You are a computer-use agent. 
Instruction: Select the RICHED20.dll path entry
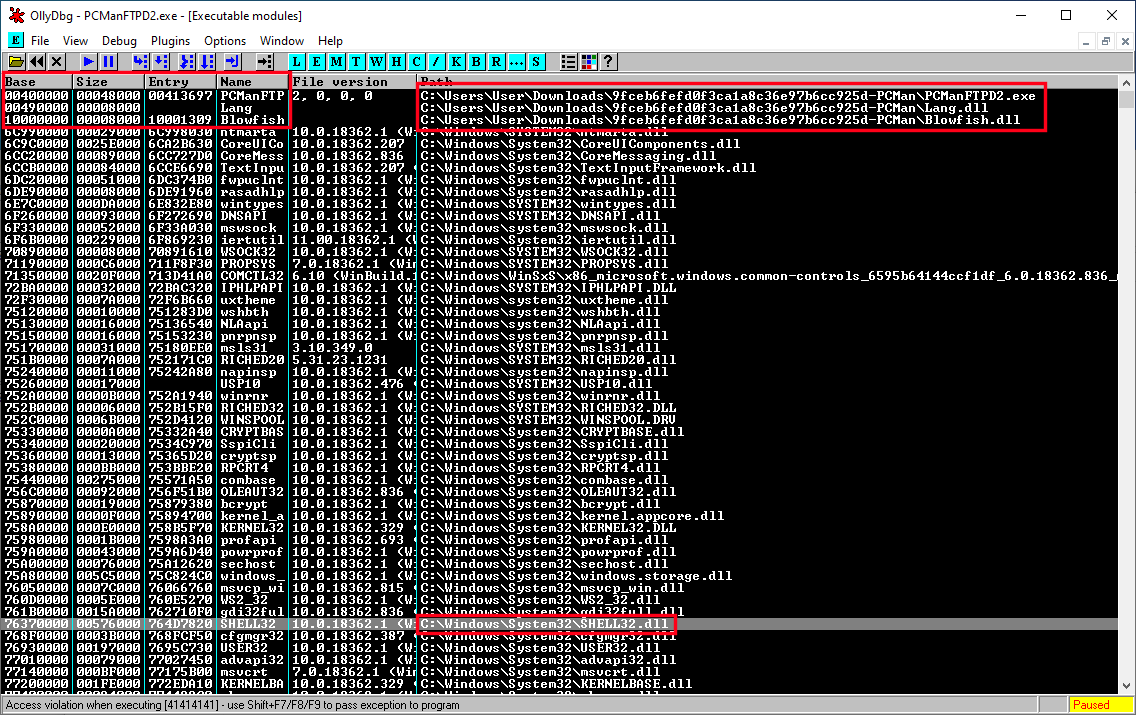pyautogui.click(x=548, y=360)
